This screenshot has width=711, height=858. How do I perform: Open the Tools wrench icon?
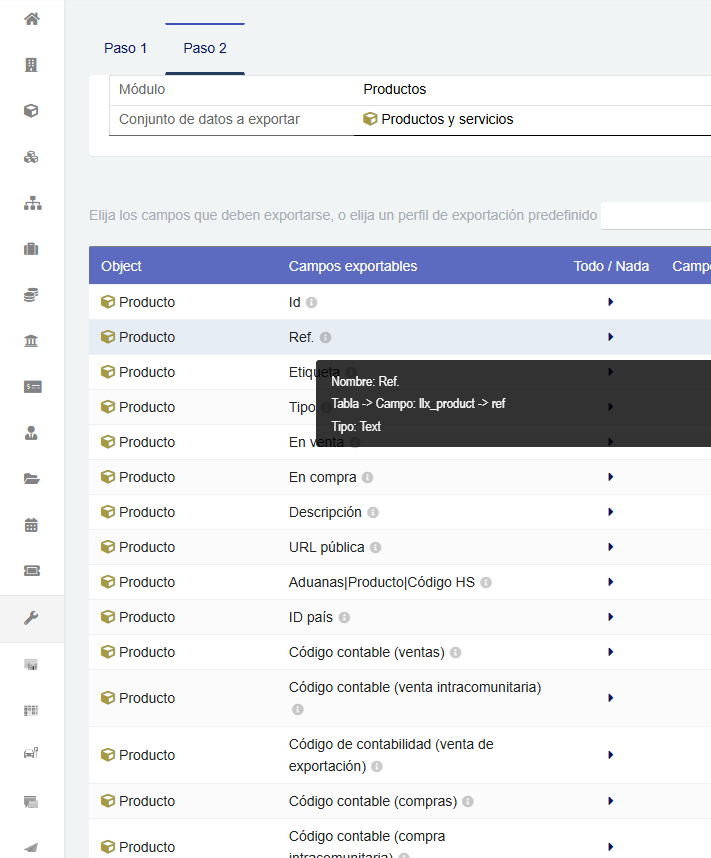coord(31,618)
